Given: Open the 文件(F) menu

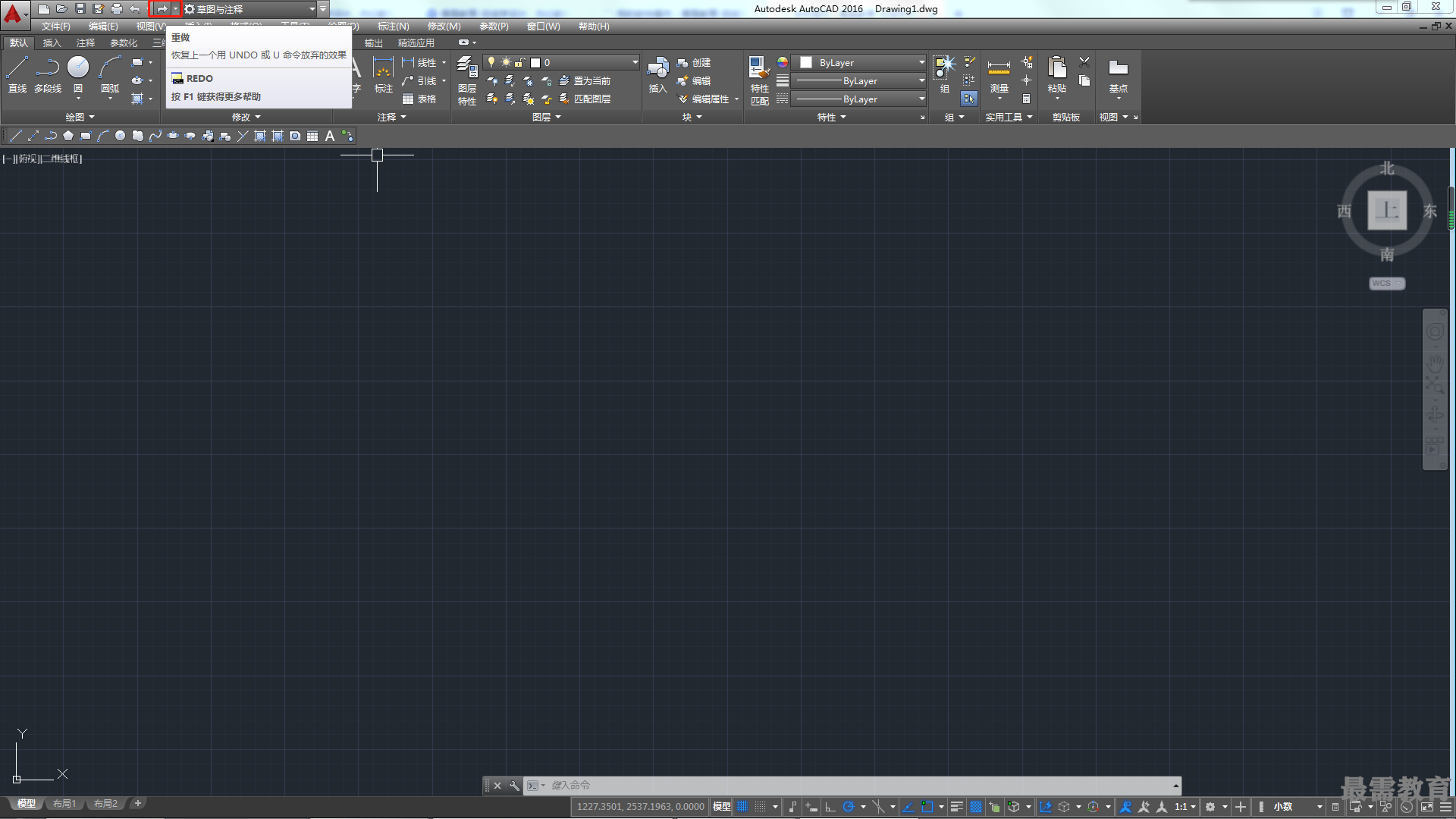Looking at the screenshot, I should 55,27.
